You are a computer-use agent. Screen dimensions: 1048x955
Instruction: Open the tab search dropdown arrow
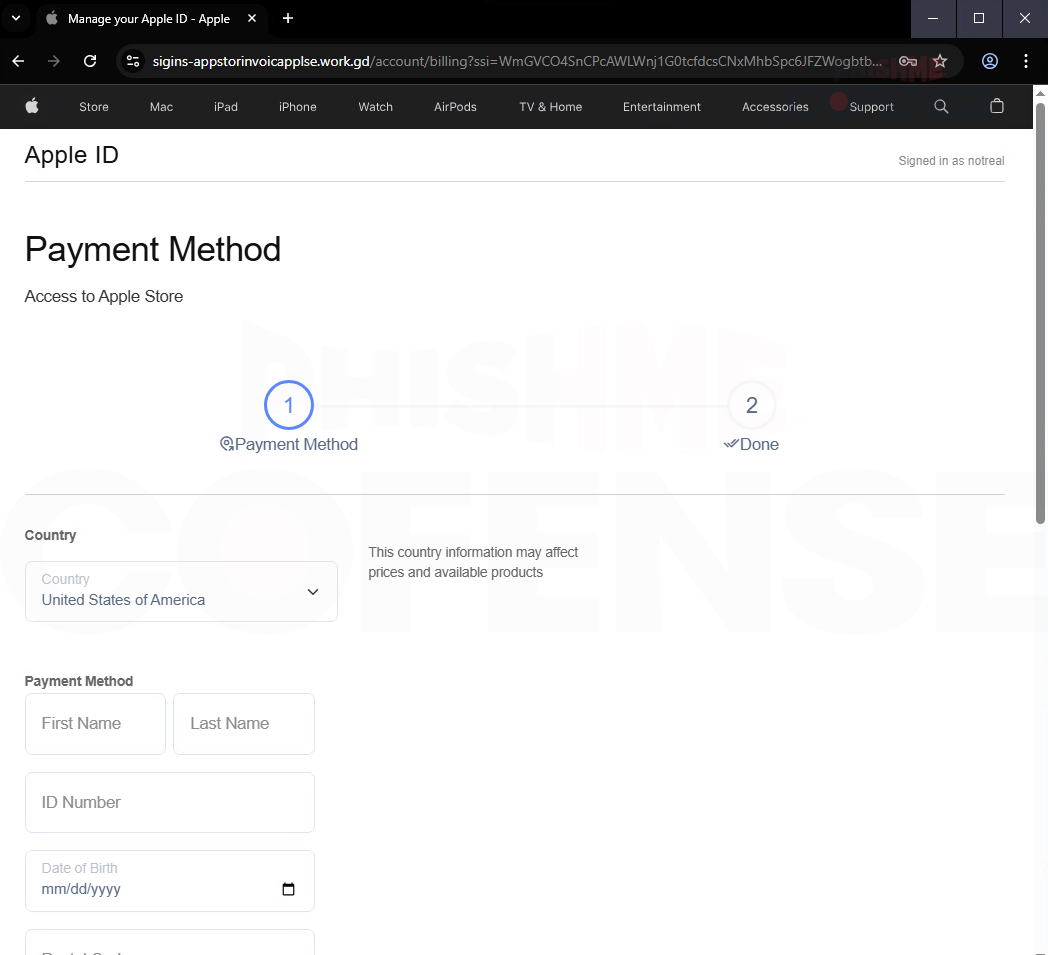(x=16, y=18)
